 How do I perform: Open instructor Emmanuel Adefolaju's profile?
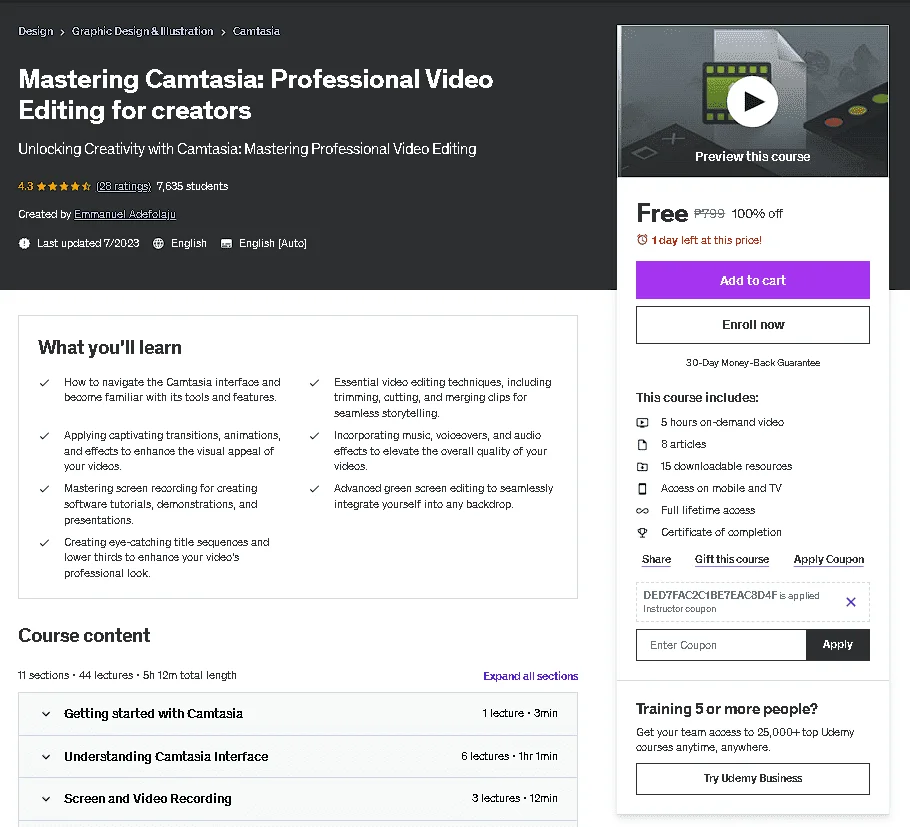pyautogui.click(x=125, y=214)
